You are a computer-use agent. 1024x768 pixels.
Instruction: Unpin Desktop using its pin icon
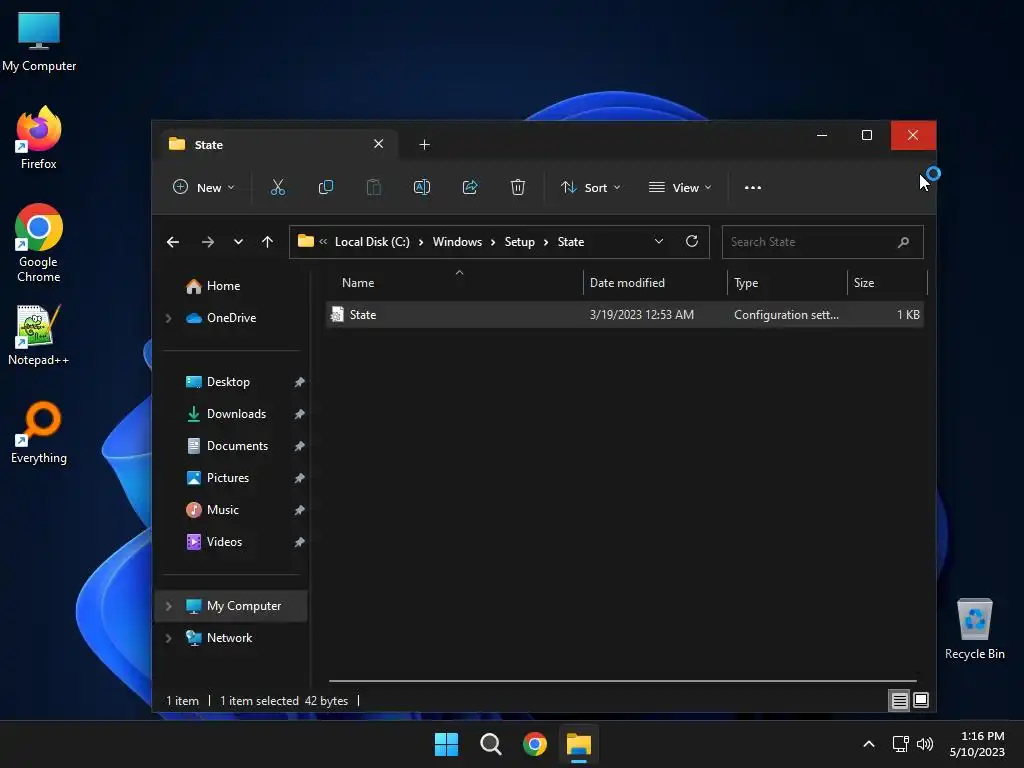pos(299,382)
